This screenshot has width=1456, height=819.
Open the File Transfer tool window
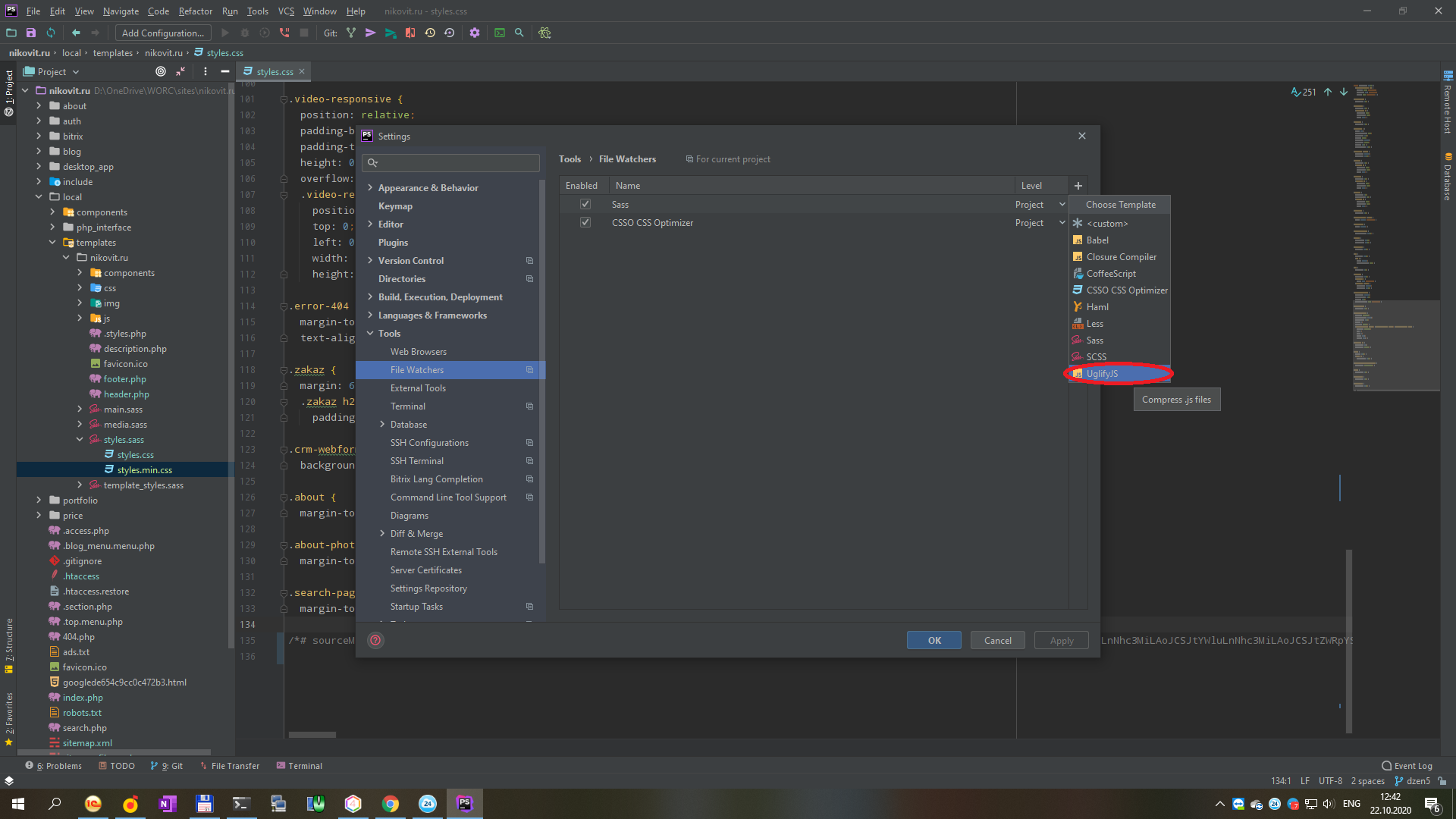[229, 766]
